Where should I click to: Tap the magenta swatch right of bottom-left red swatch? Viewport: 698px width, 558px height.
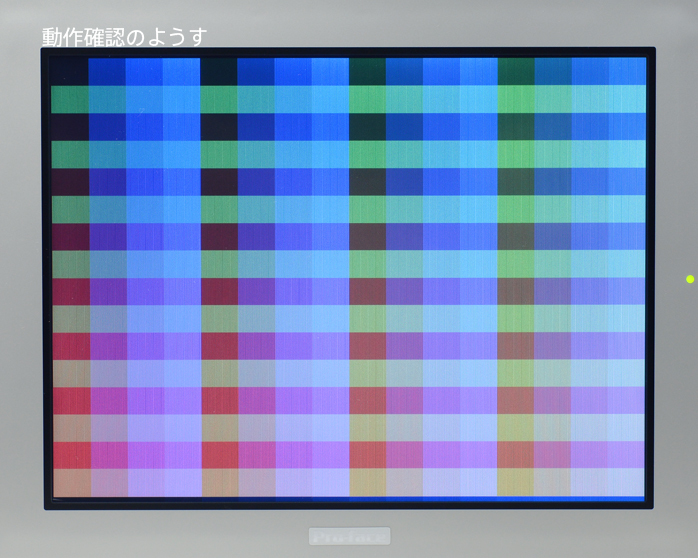click(x=106, y=454)
